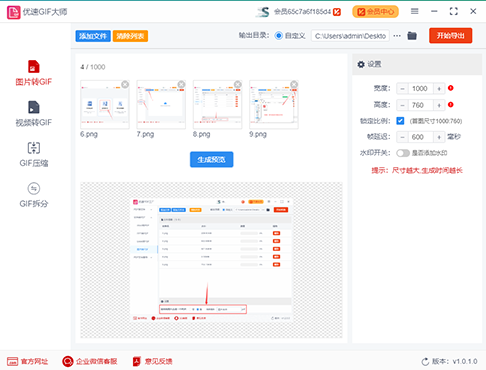The width and height of the screenshot is (486, 370).
Task: Open 意见反馈 feedback in footer
Action: (152, 361)
